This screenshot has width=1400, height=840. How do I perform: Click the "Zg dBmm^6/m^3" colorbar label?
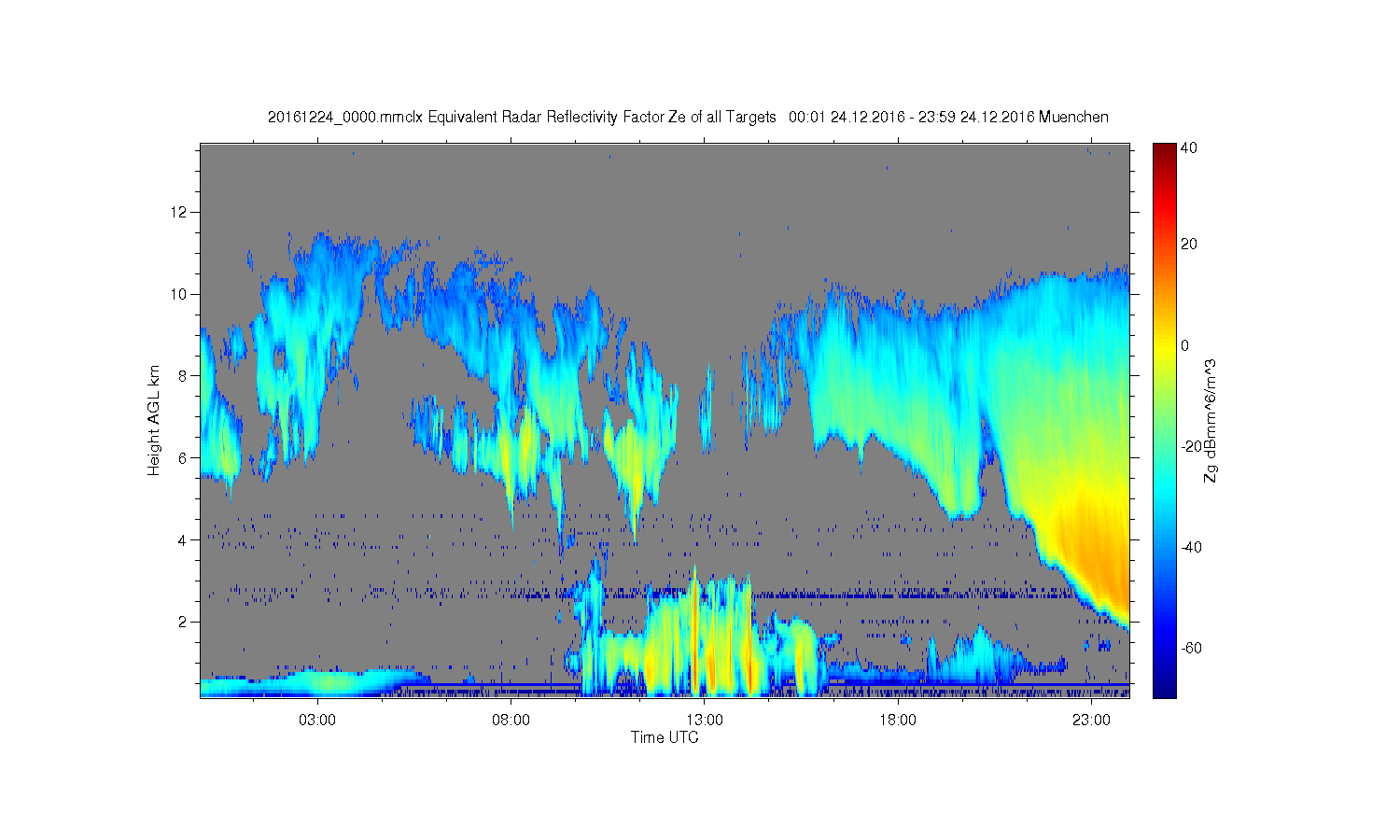click(x=1210, y=420)
